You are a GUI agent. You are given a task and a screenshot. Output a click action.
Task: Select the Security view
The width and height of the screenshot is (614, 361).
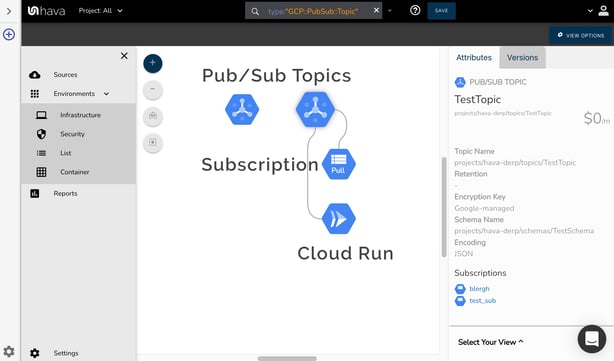pyautogui.click(x=72, y=134)
